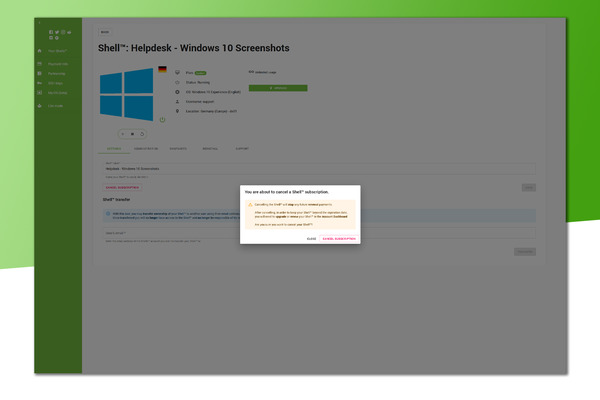Click the Windows 10 logo thumbnail
The width and height of the screenshot is (600, 400).
pyautogui.click(x=124, y=96)
